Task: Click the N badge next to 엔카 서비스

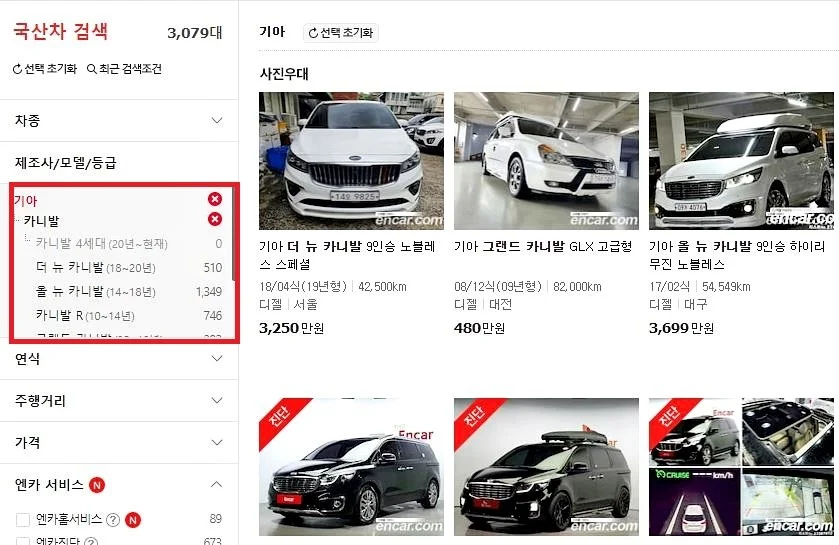Action: coord(97,485)
